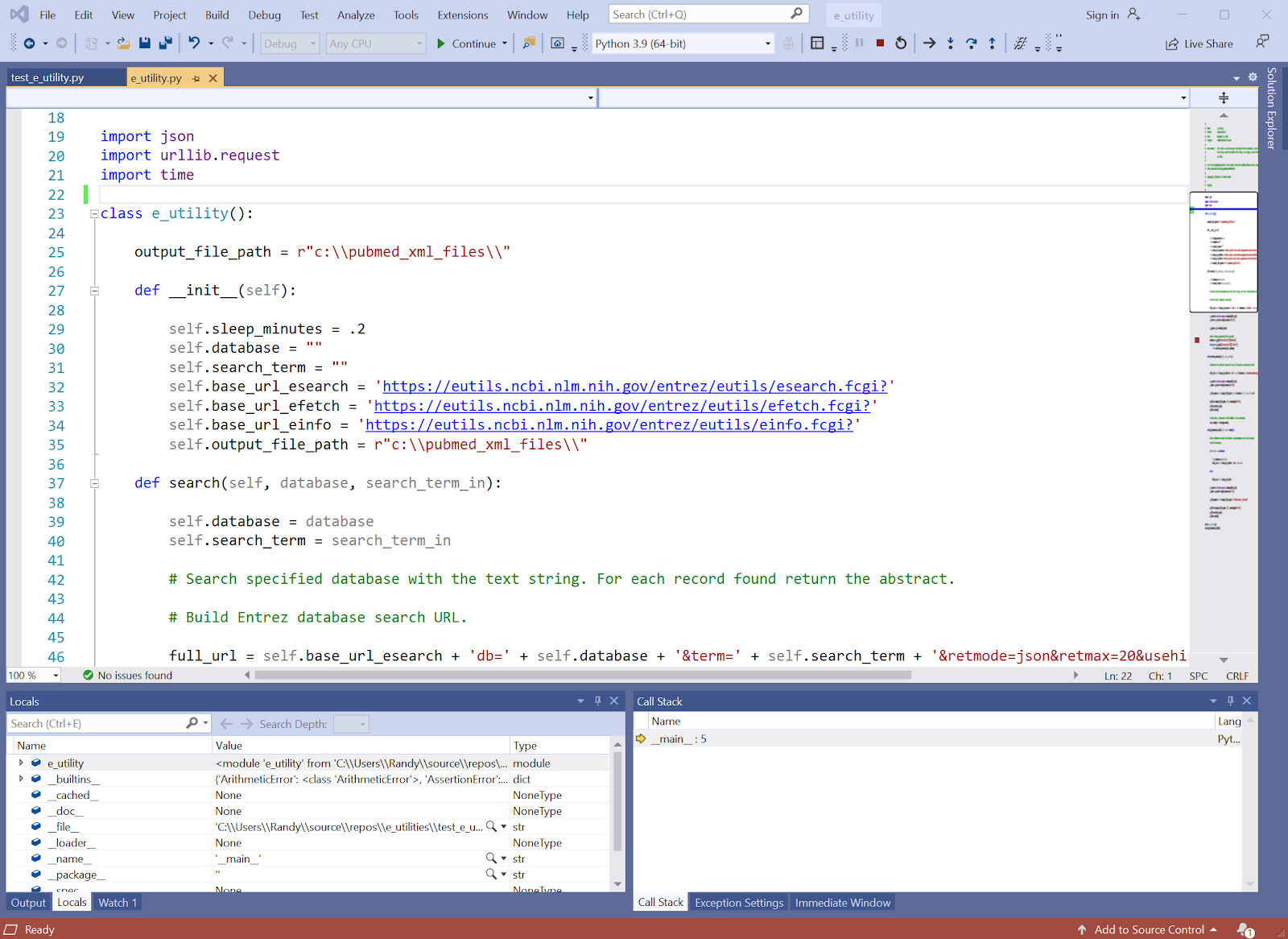Click the Restart debugging icon

[x=901, y=43]
